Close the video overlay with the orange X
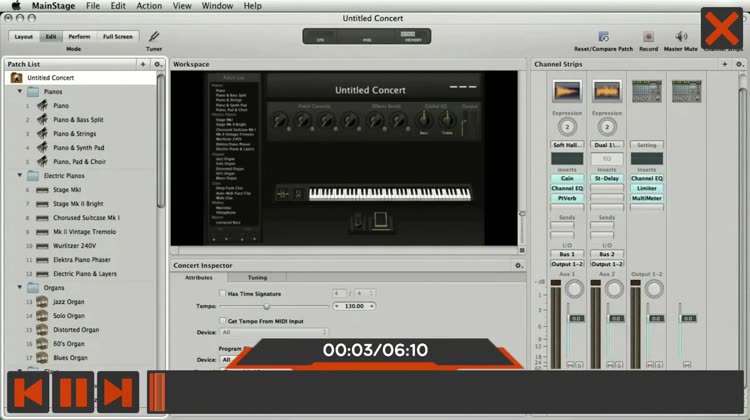 click(x=722, y=29)
